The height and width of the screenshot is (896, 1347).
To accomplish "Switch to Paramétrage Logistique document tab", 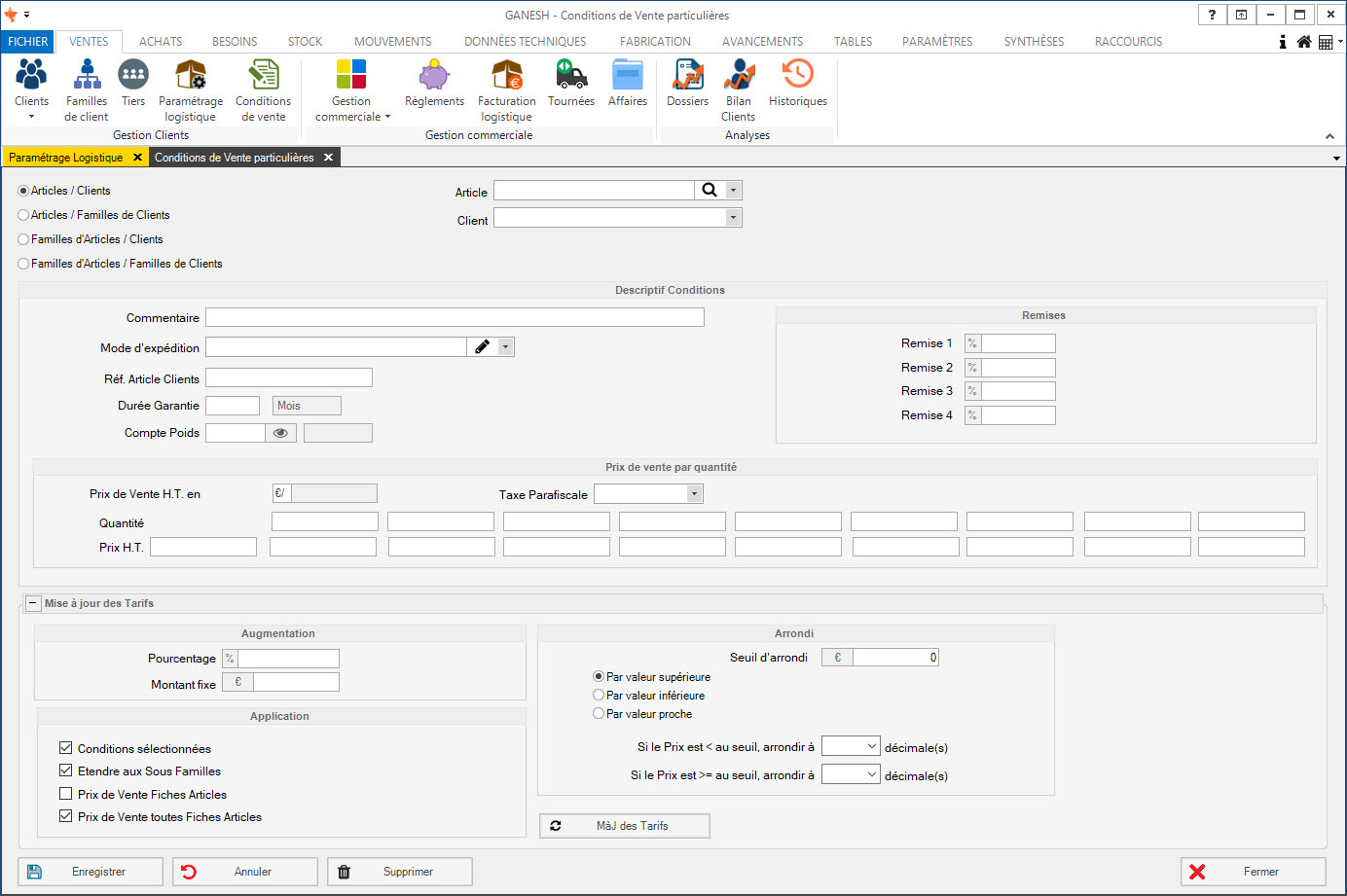I will click(x=66, y=158).
